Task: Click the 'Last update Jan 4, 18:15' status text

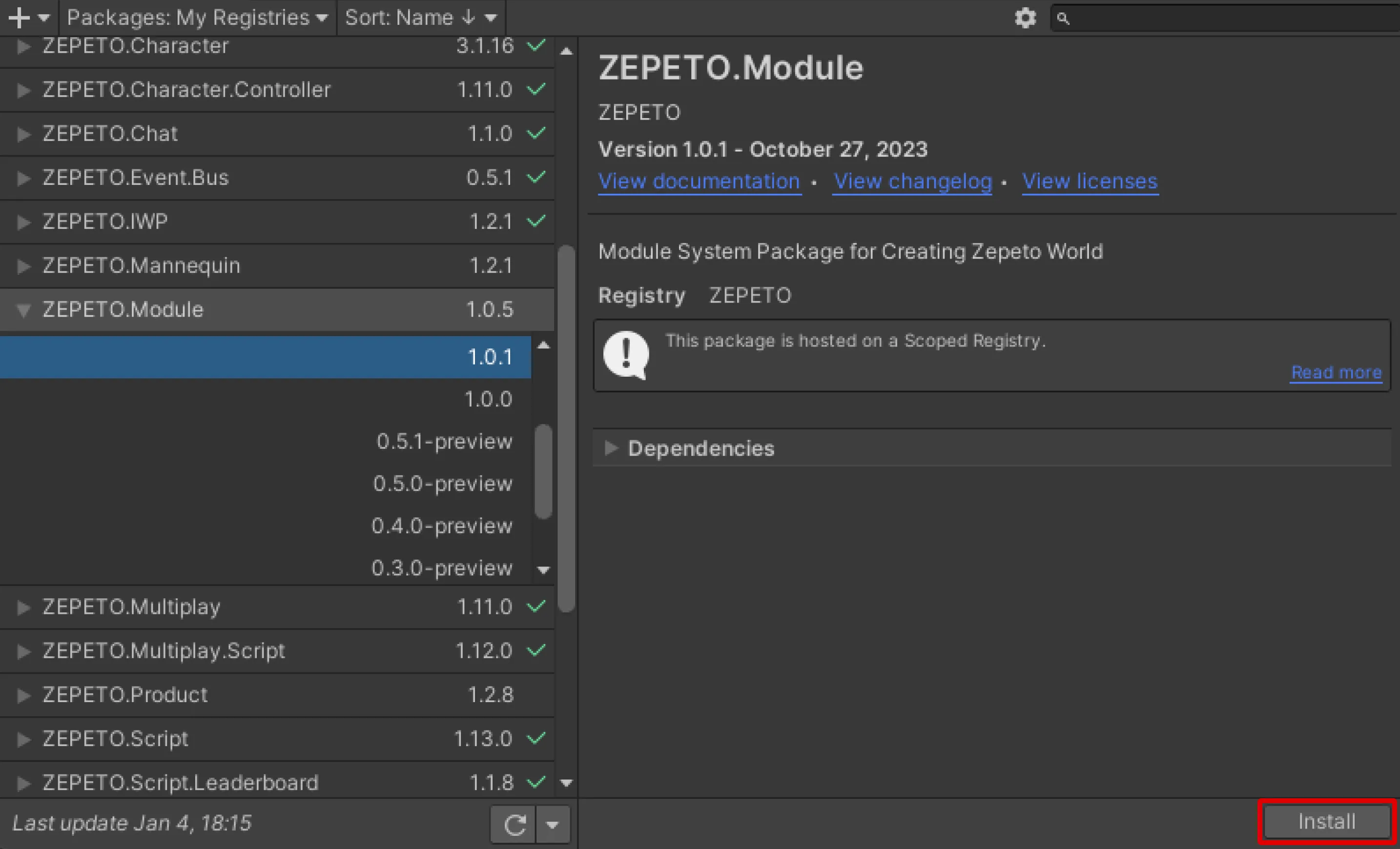Action: coord(132,824)
